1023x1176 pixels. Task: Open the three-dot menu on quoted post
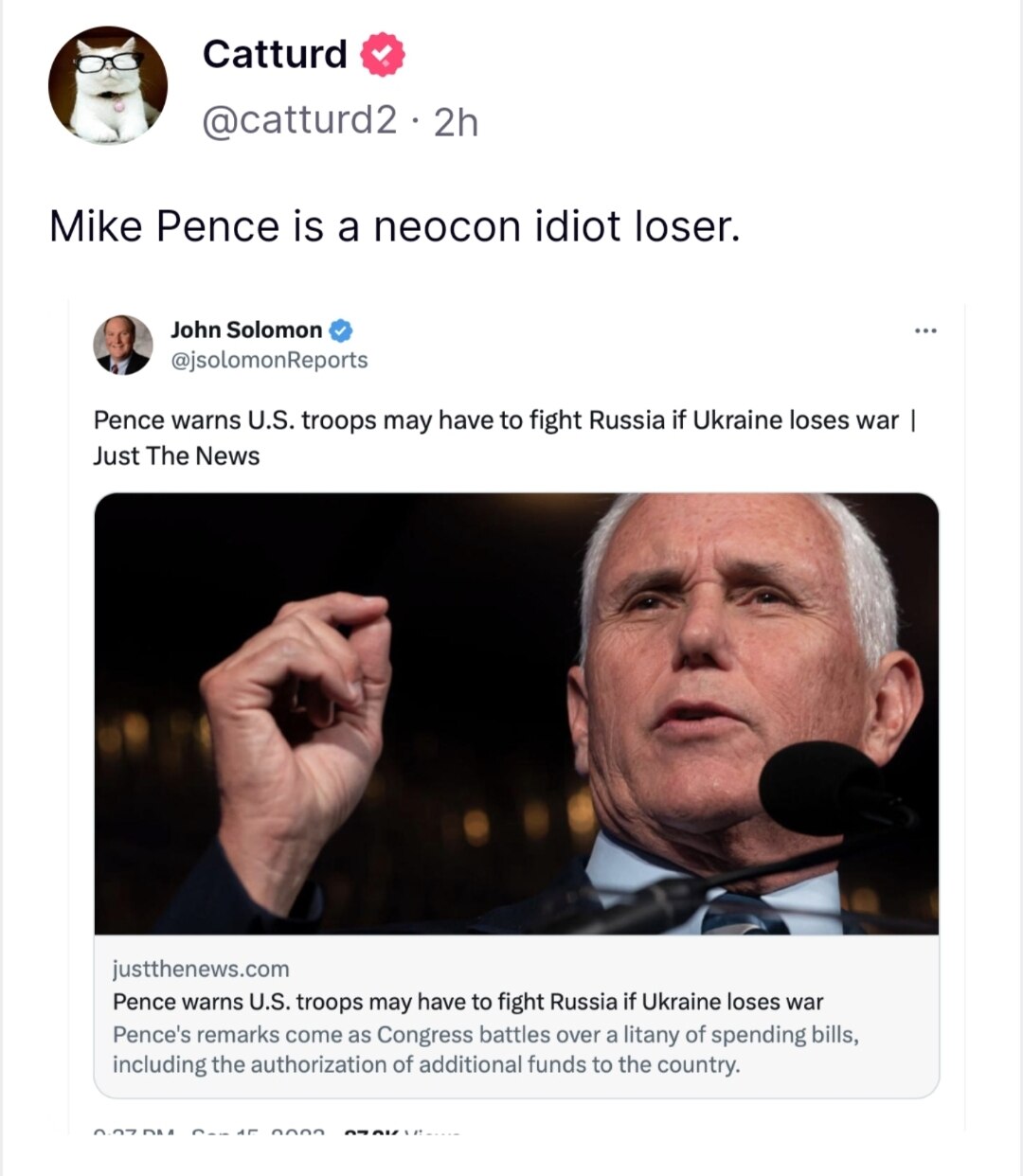[x=925, y=330]
